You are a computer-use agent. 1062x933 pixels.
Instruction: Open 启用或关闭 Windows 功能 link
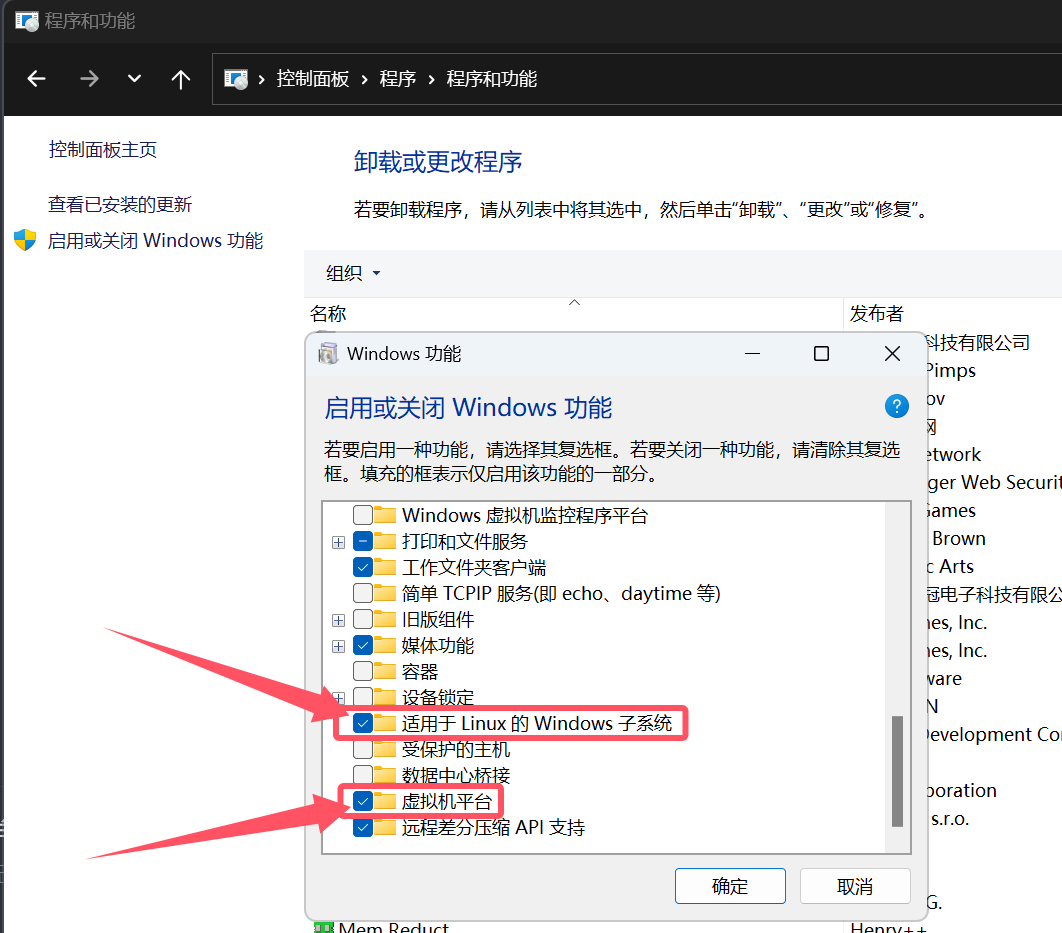click(155, 240)
